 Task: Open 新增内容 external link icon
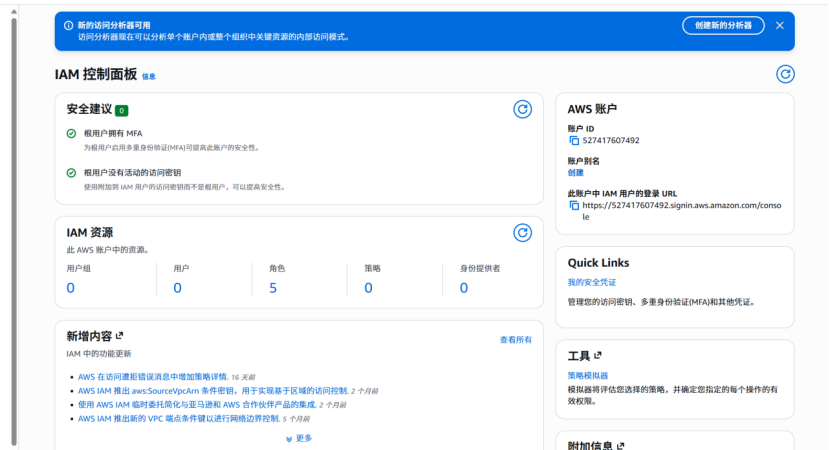click(x=120, y=336)
